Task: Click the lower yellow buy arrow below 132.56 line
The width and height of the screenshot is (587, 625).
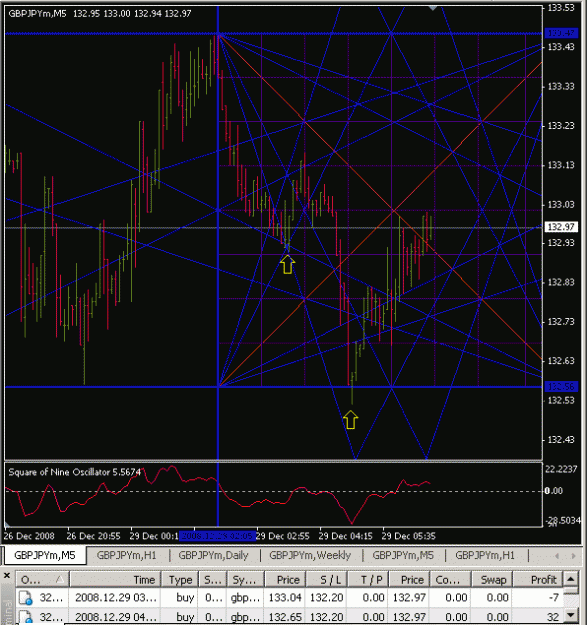Action: click(351, 420)
